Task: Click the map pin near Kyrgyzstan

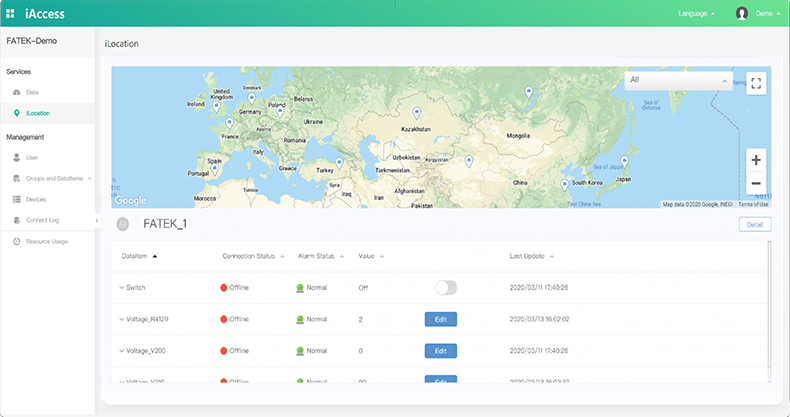Action: coord(469,161)
